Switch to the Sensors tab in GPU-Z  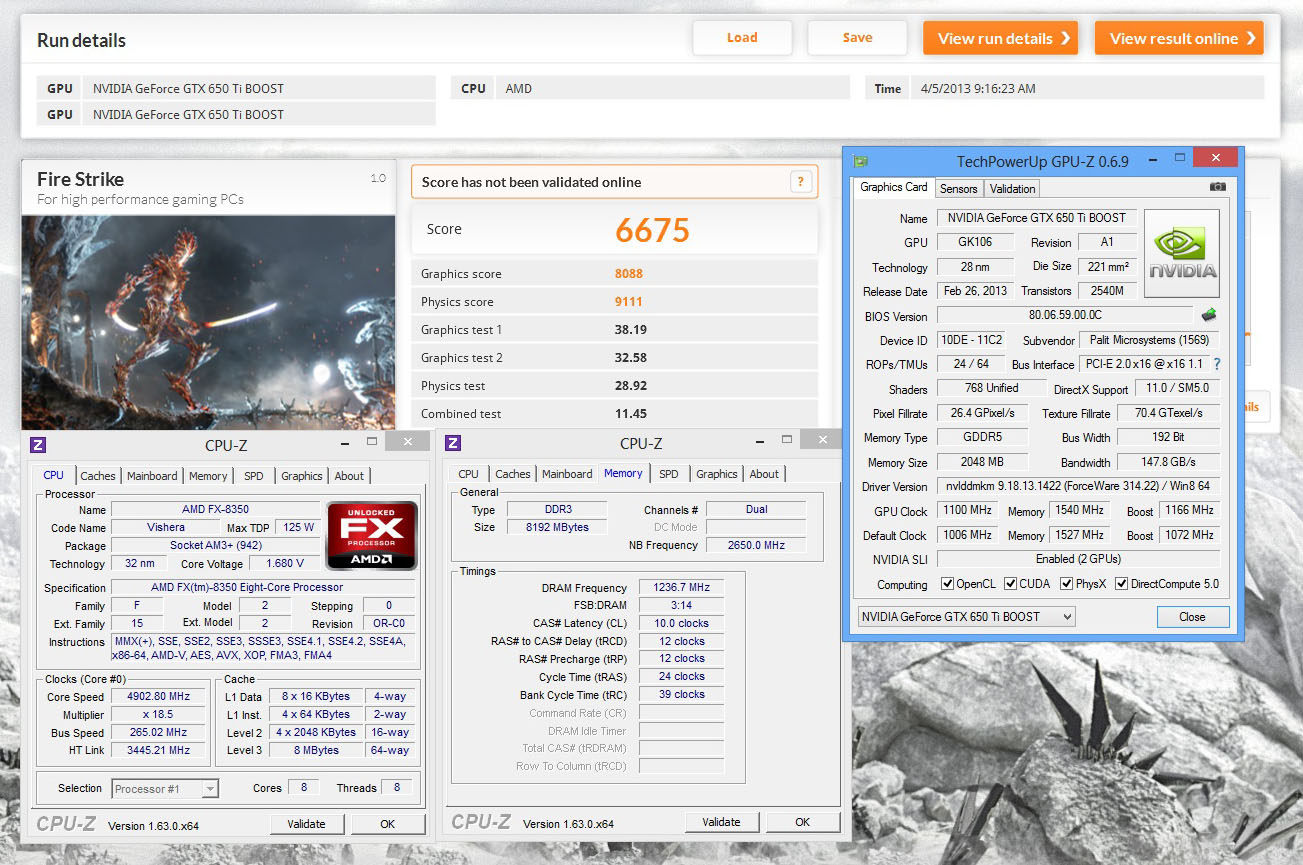[959, 188]
